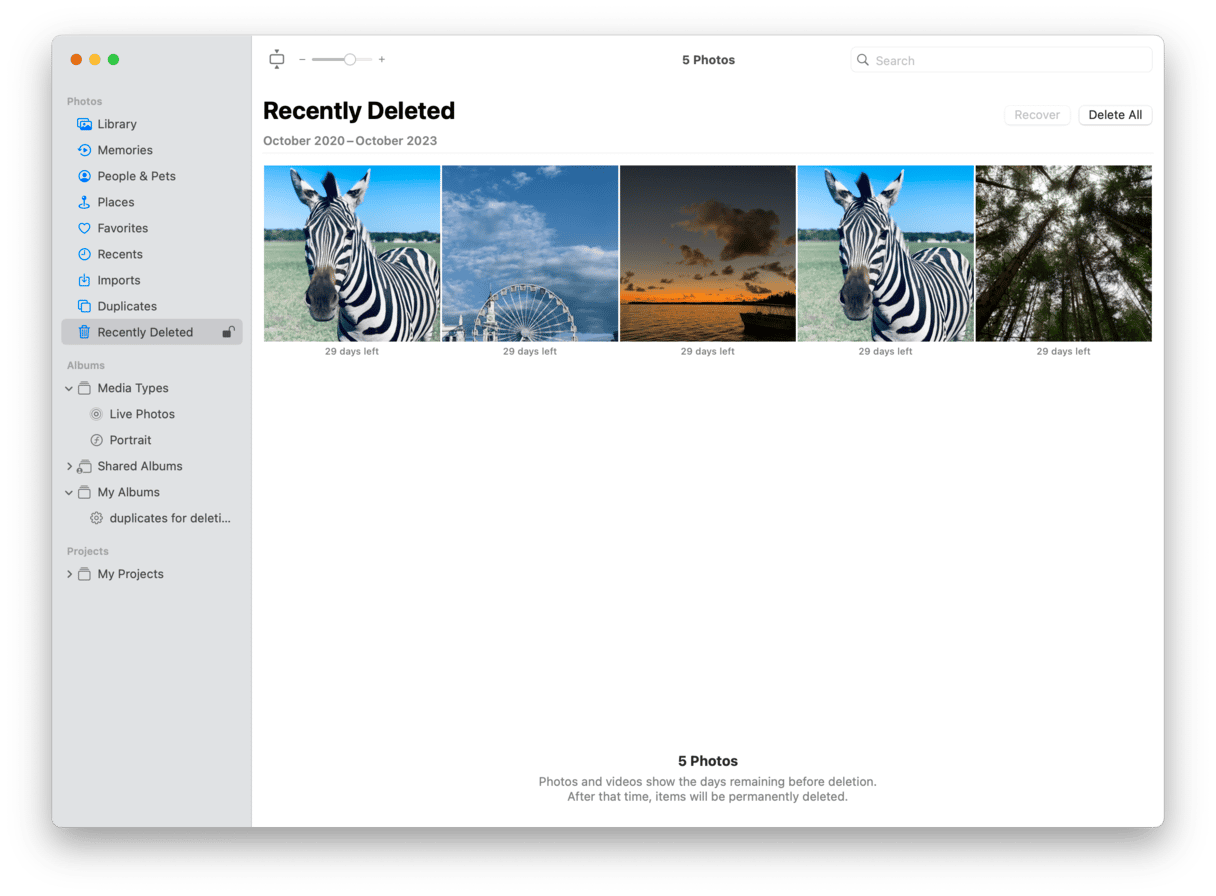Collapse the My Albums group
This screenshot has height=896, width=1216.
point(69,492)
